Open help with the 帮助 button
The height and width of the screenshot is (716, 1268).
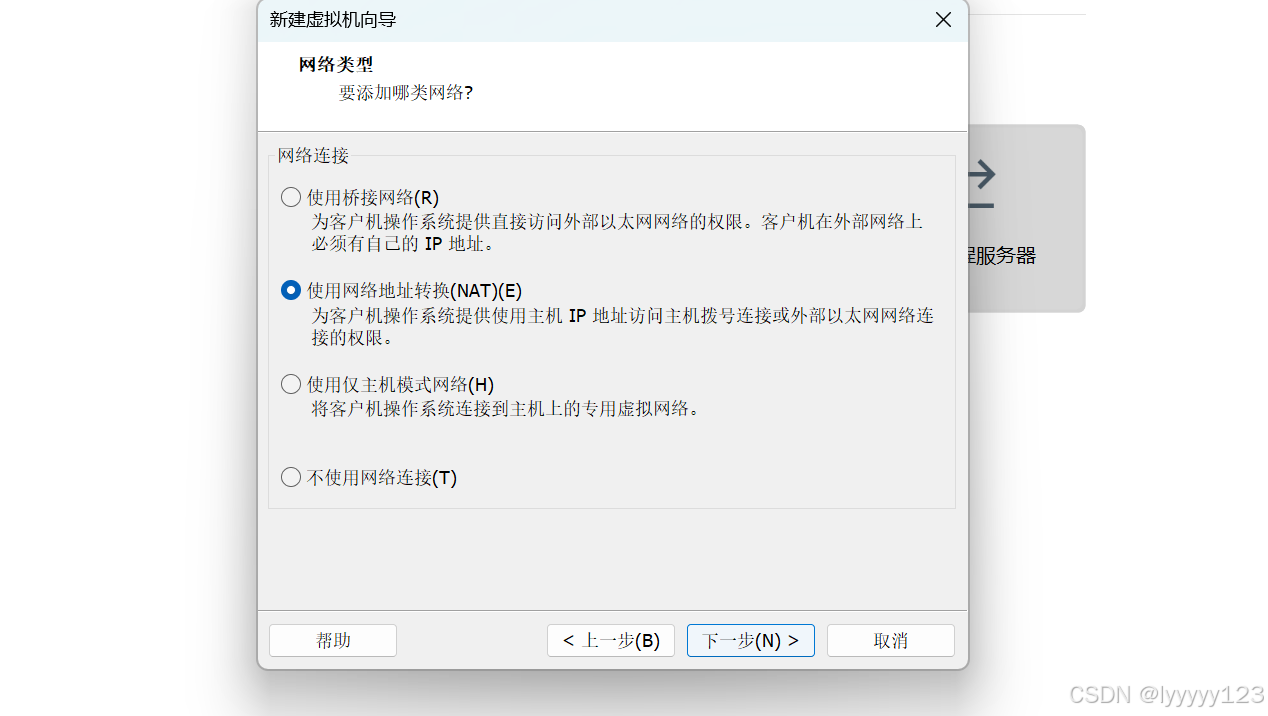point(332,640)
